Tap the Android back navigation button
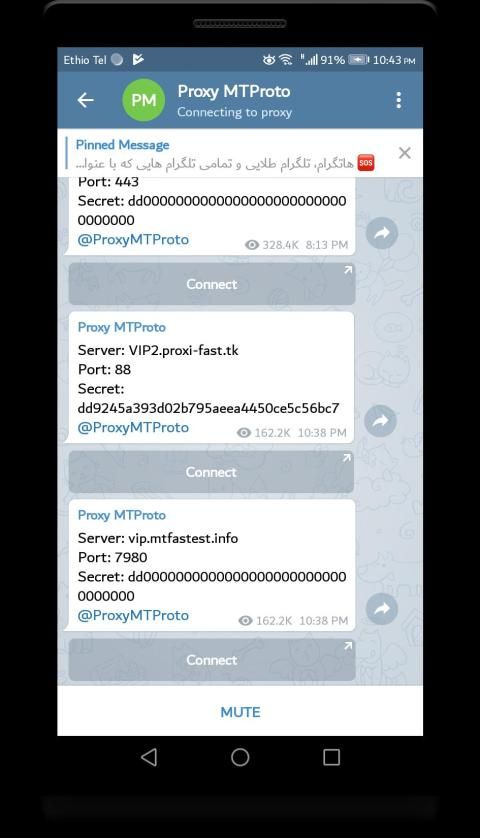 (149, 757)
